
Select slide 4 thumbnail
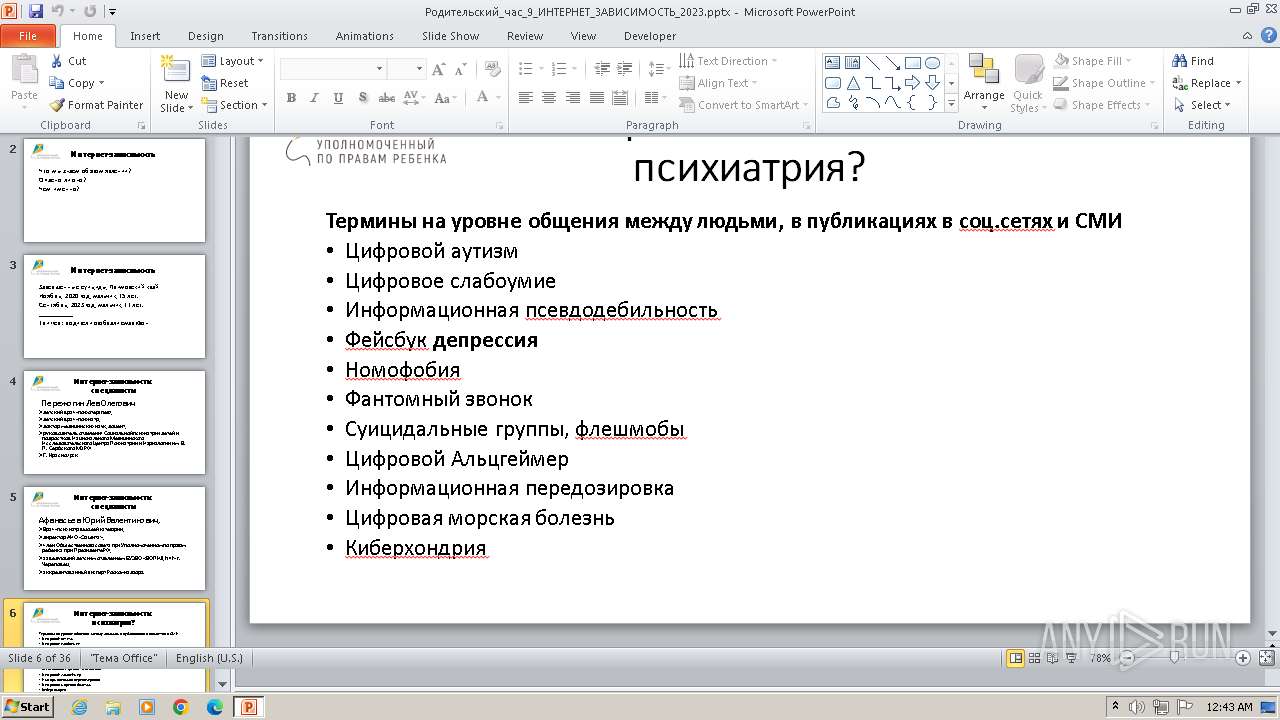114,422
